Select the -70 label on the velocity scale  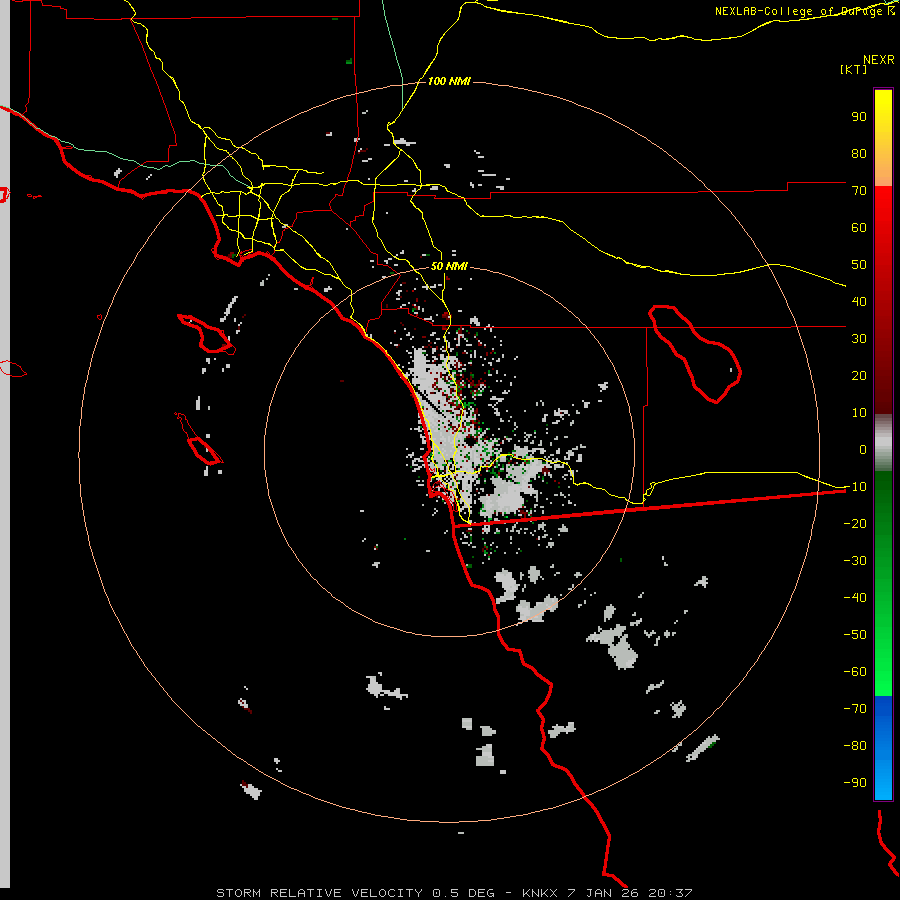[855, 709]
